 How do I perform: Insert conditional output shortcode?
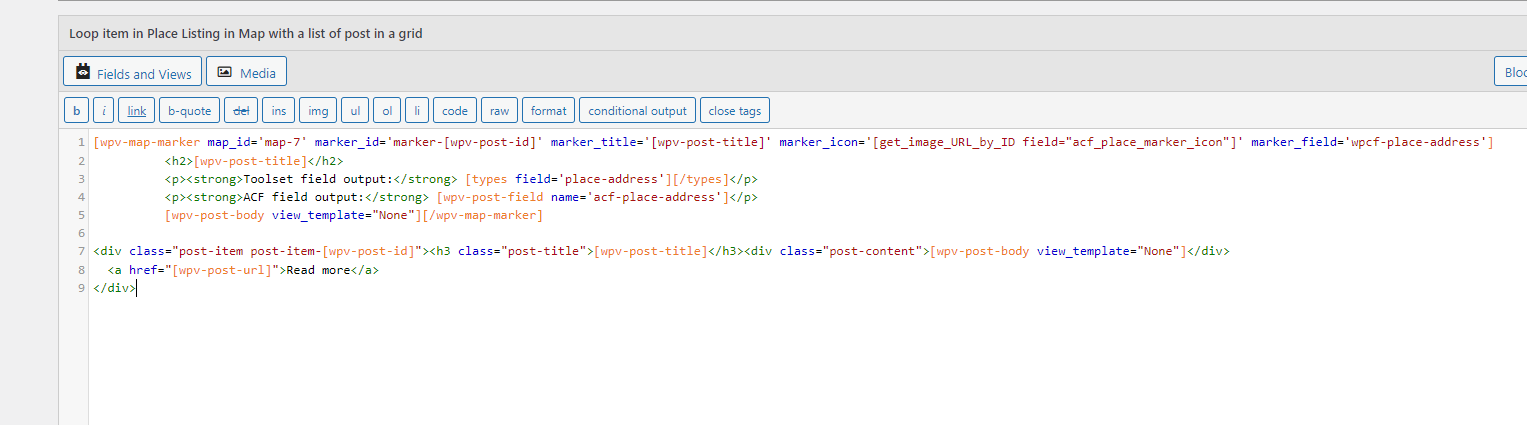(x=637, y=110)
